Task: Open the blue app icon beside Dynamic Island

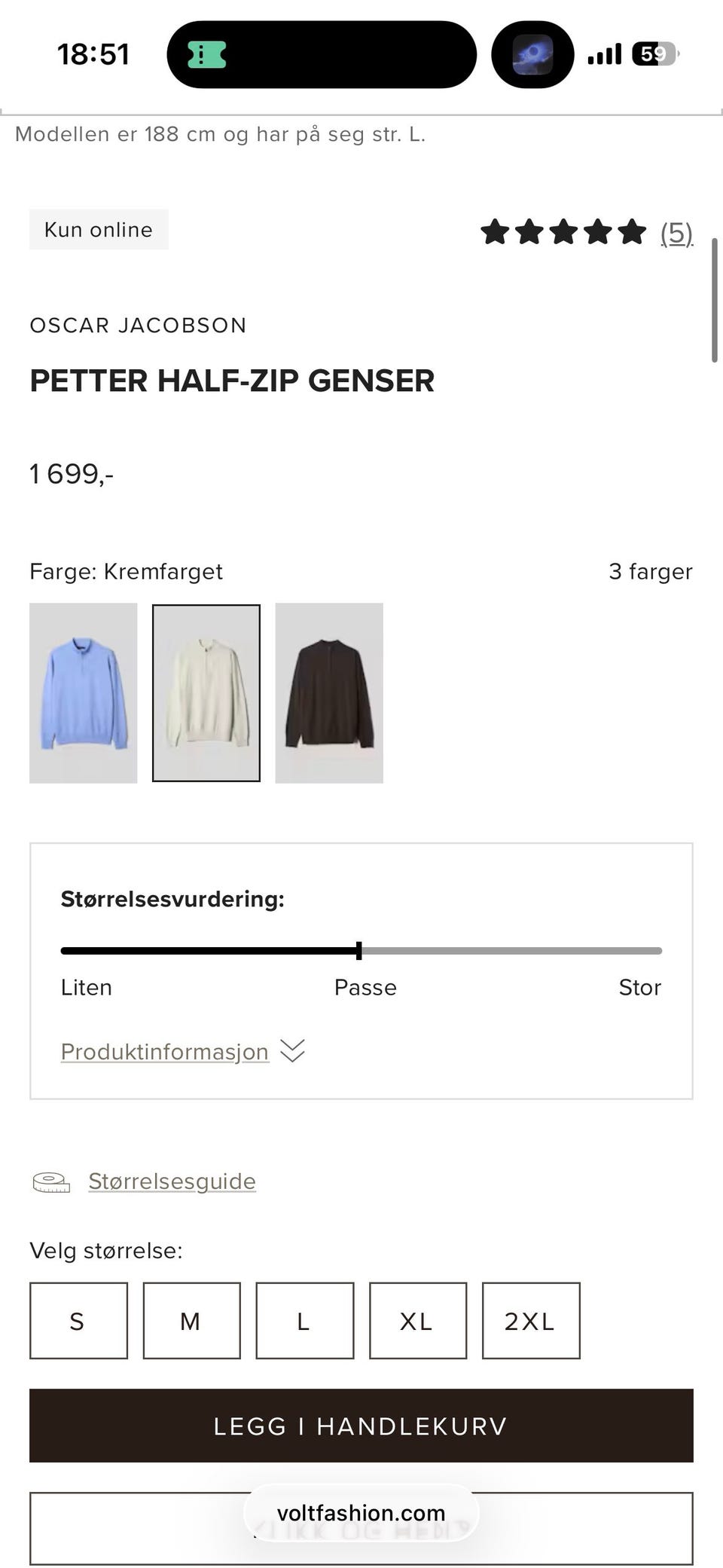Action: [532, 54]
